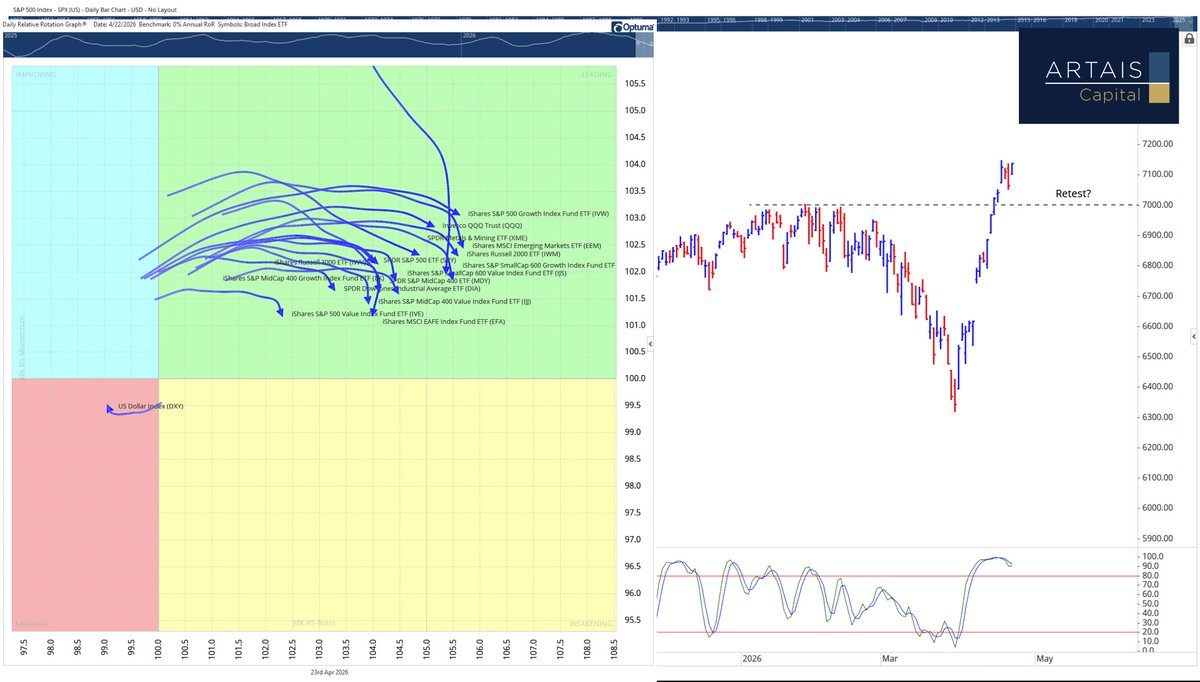Click the 'Mar' date axis label
Viewport: 1200px width, 682px height.
tap(890, 660)
